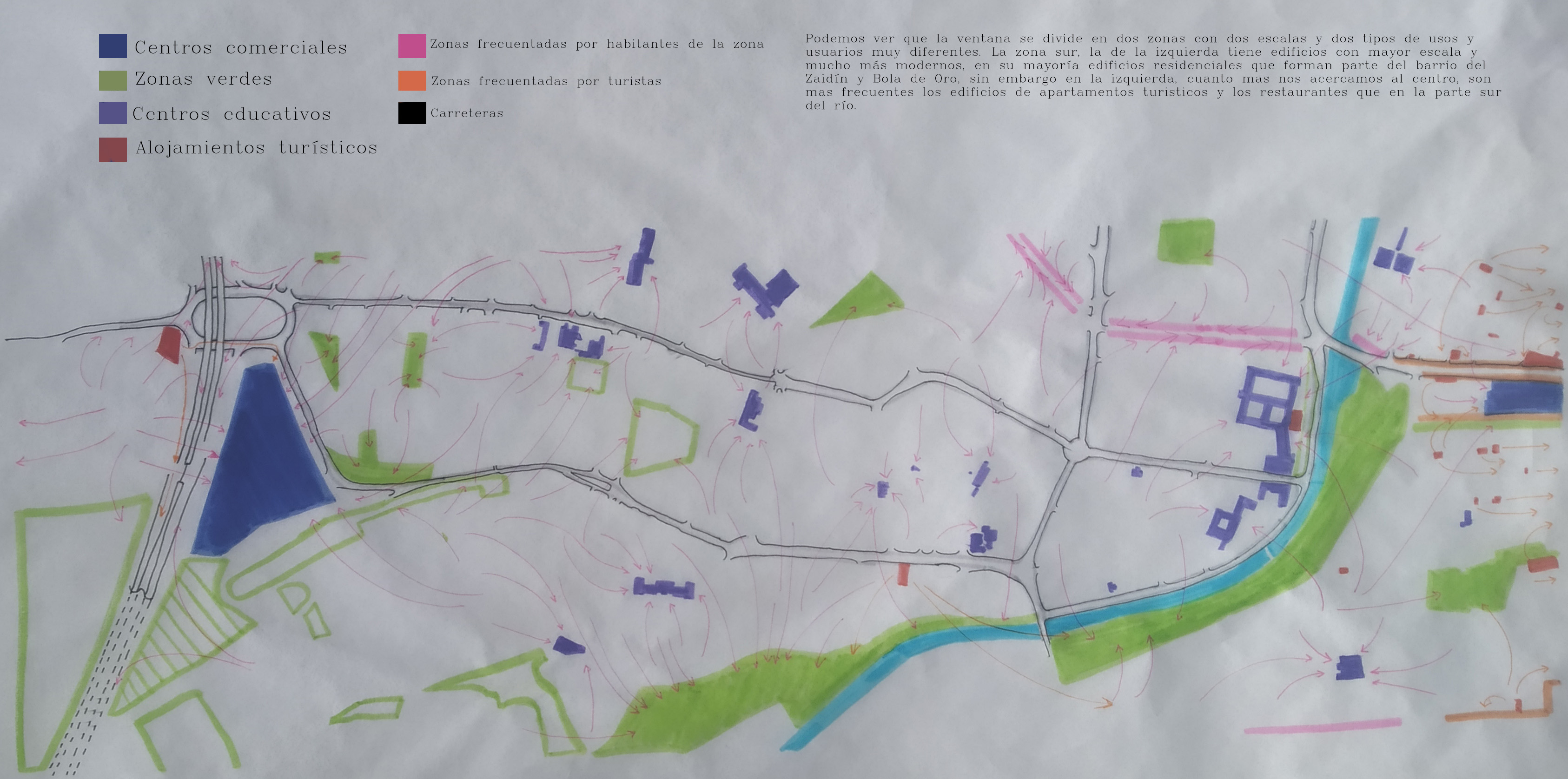Click the red tourist lodging beside the roundabout

(x=169, y=344)
